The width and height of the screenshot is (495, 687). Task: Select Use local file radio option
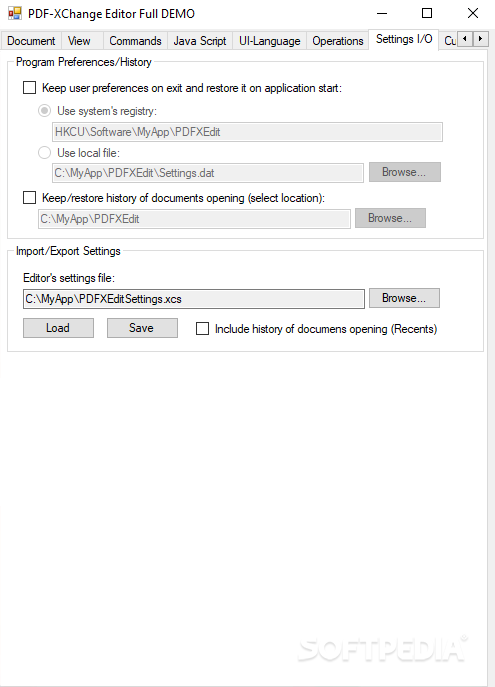click(x=44, y=152)
